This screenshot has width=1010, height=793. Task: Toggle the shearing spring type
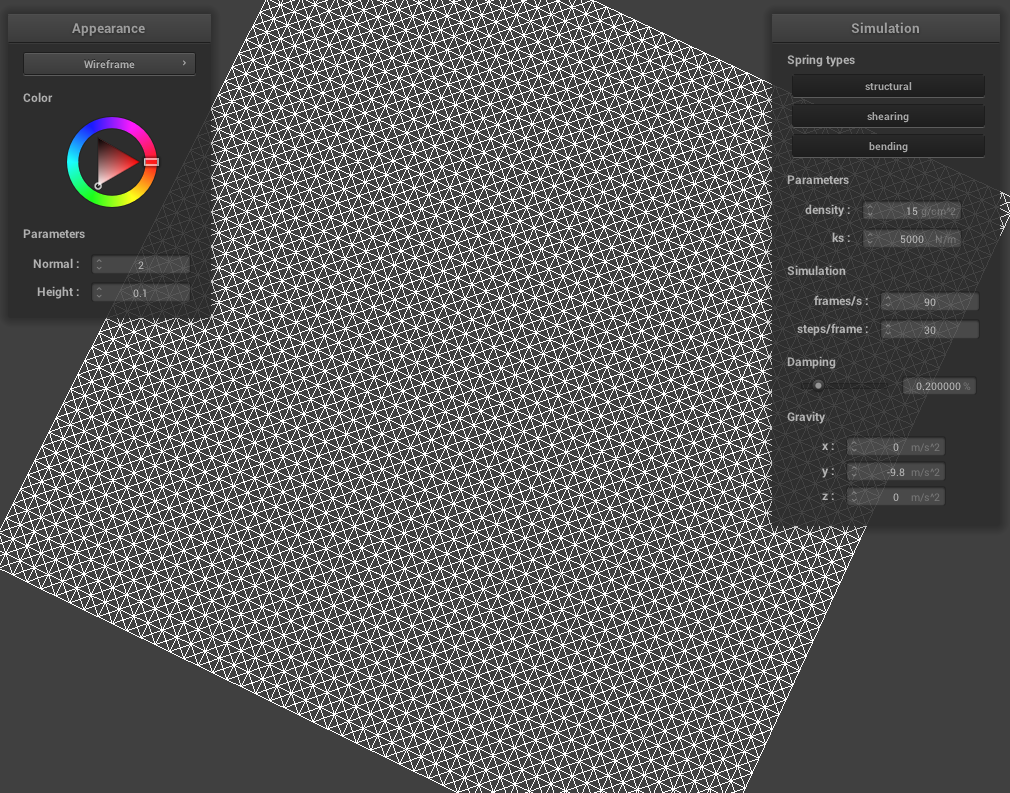tap(888, 117)
